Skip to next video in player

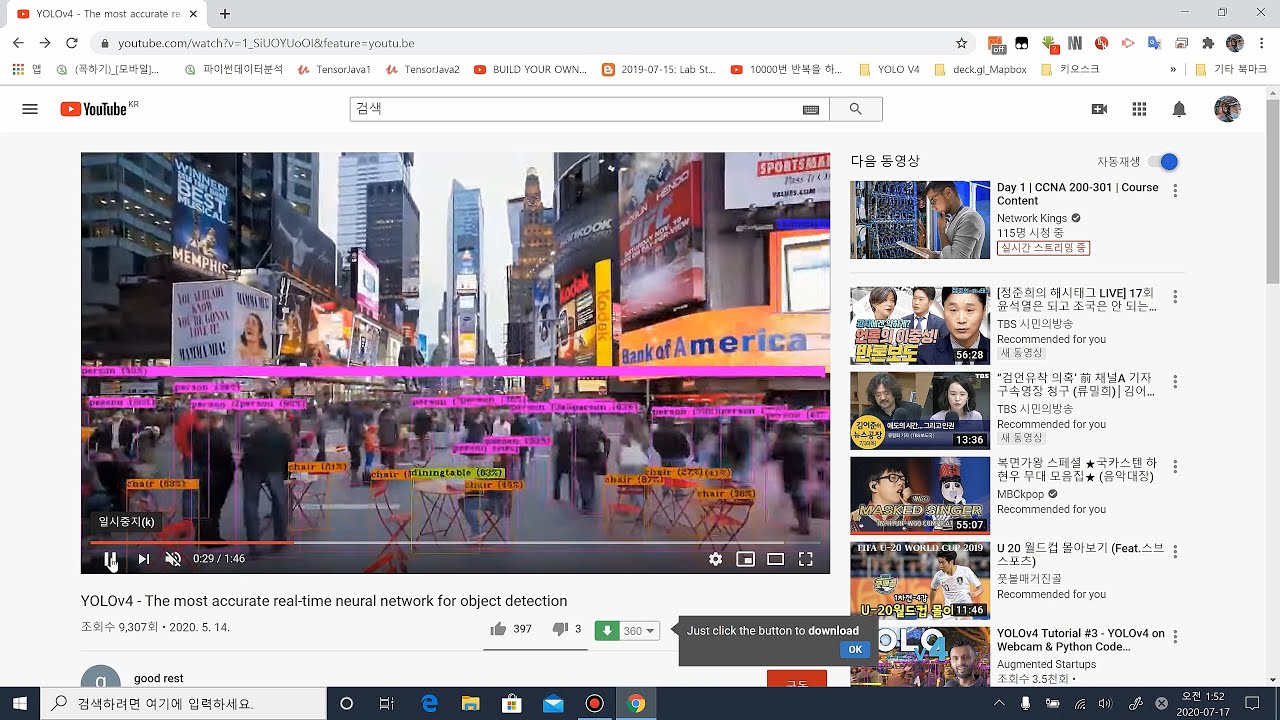pos(144,559)
